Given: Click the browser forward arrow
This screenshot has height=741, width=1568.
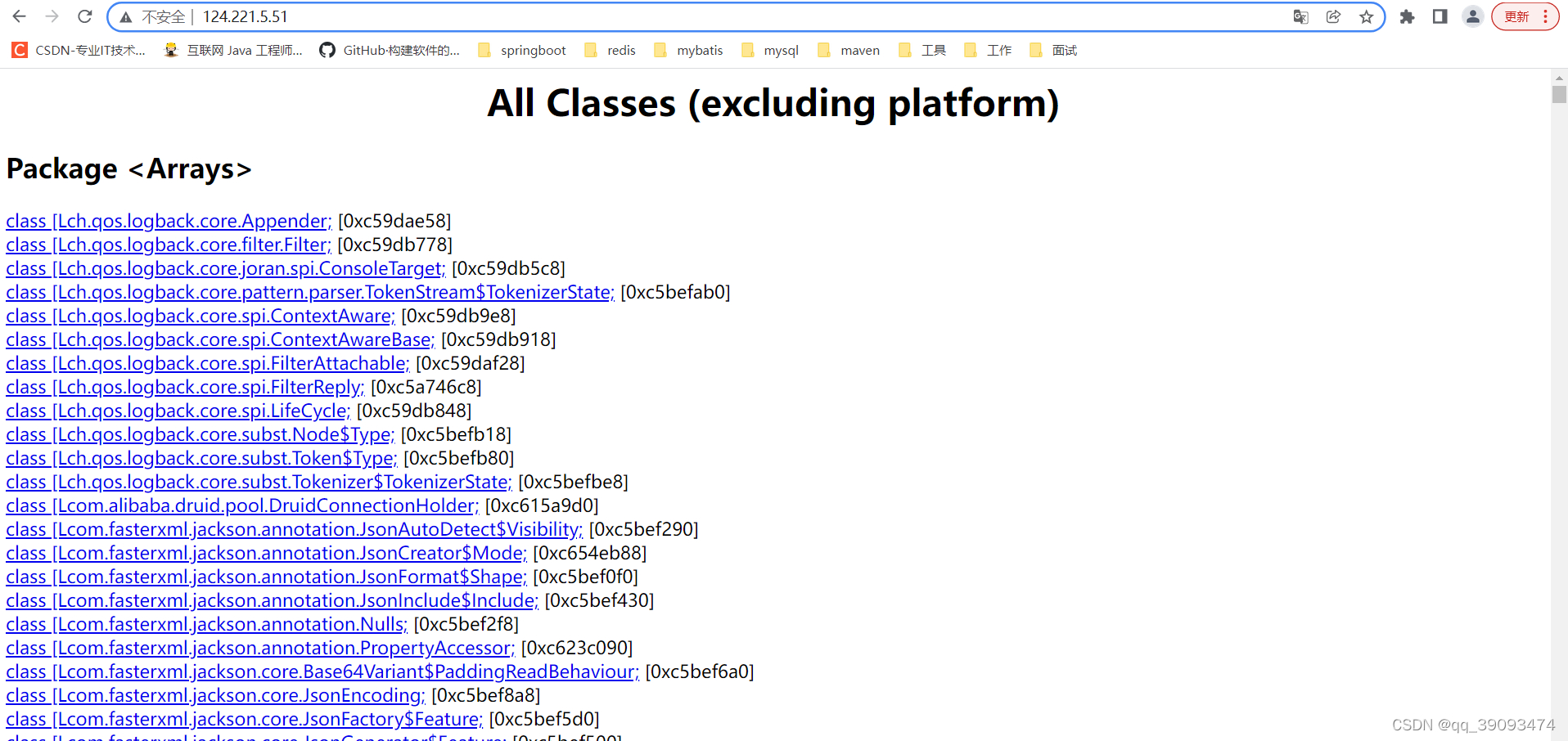Looking at the screenshot, I should click(52, 16).
